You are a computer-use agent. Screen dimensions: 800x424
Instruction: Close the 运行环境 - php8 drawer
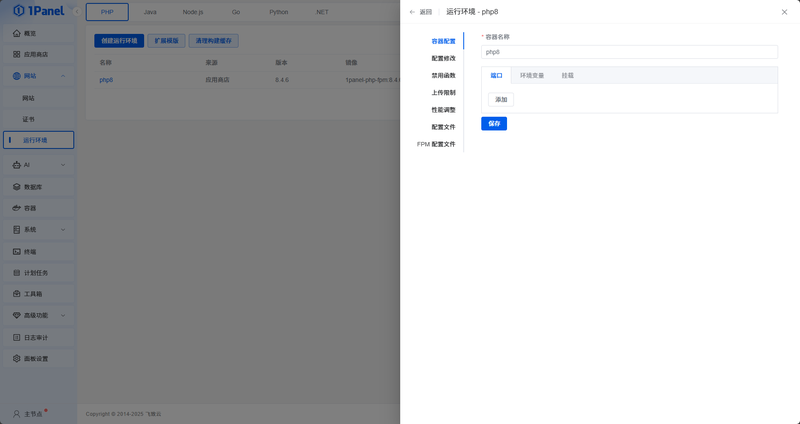784,12
